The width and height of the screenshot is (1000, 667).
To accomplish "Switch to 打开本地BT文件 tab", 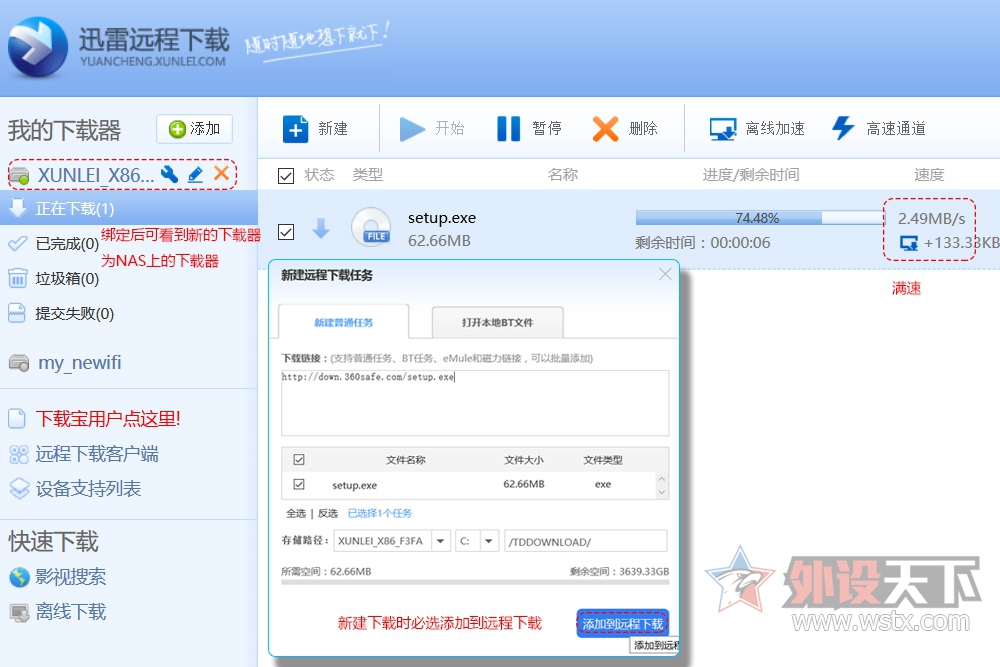I will (x=497, y=323).
